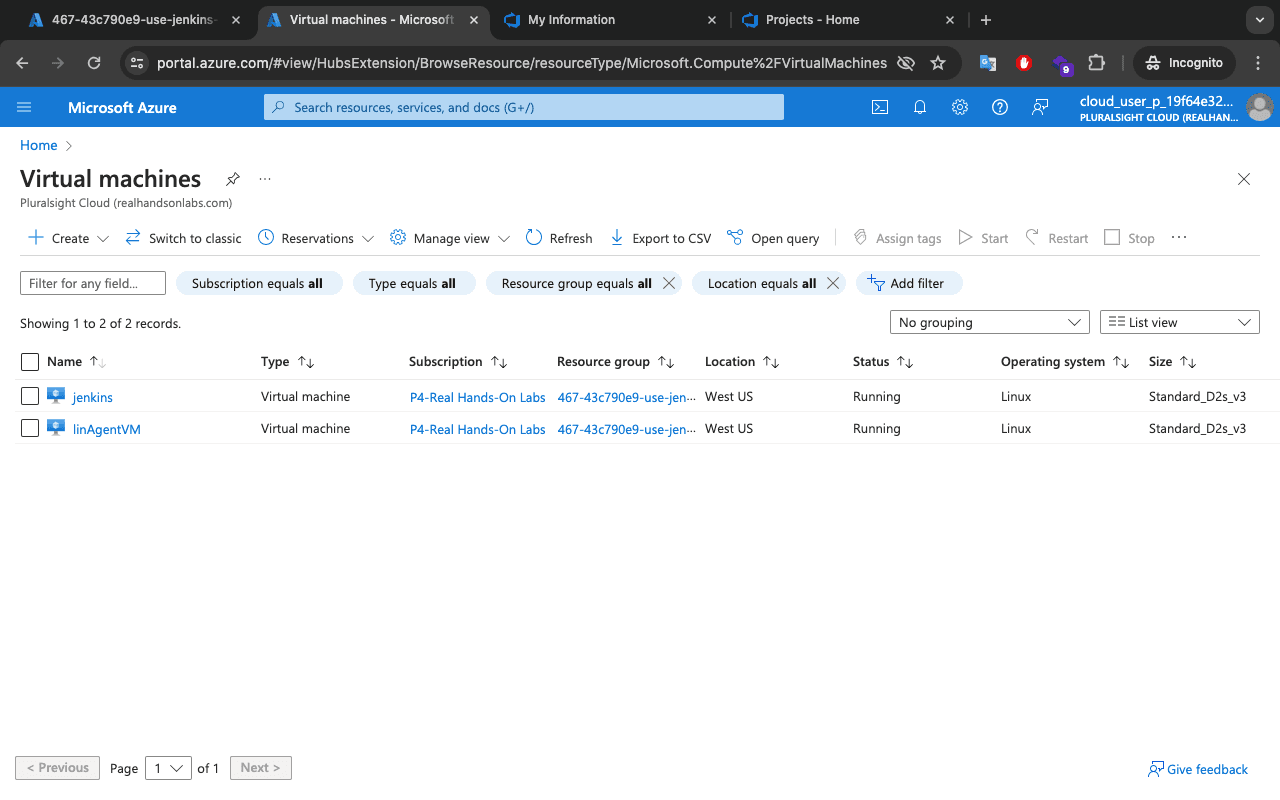Check the linAgentVM row checkbox
Viewport: 1280px width, 800px height.
[30, 428]
